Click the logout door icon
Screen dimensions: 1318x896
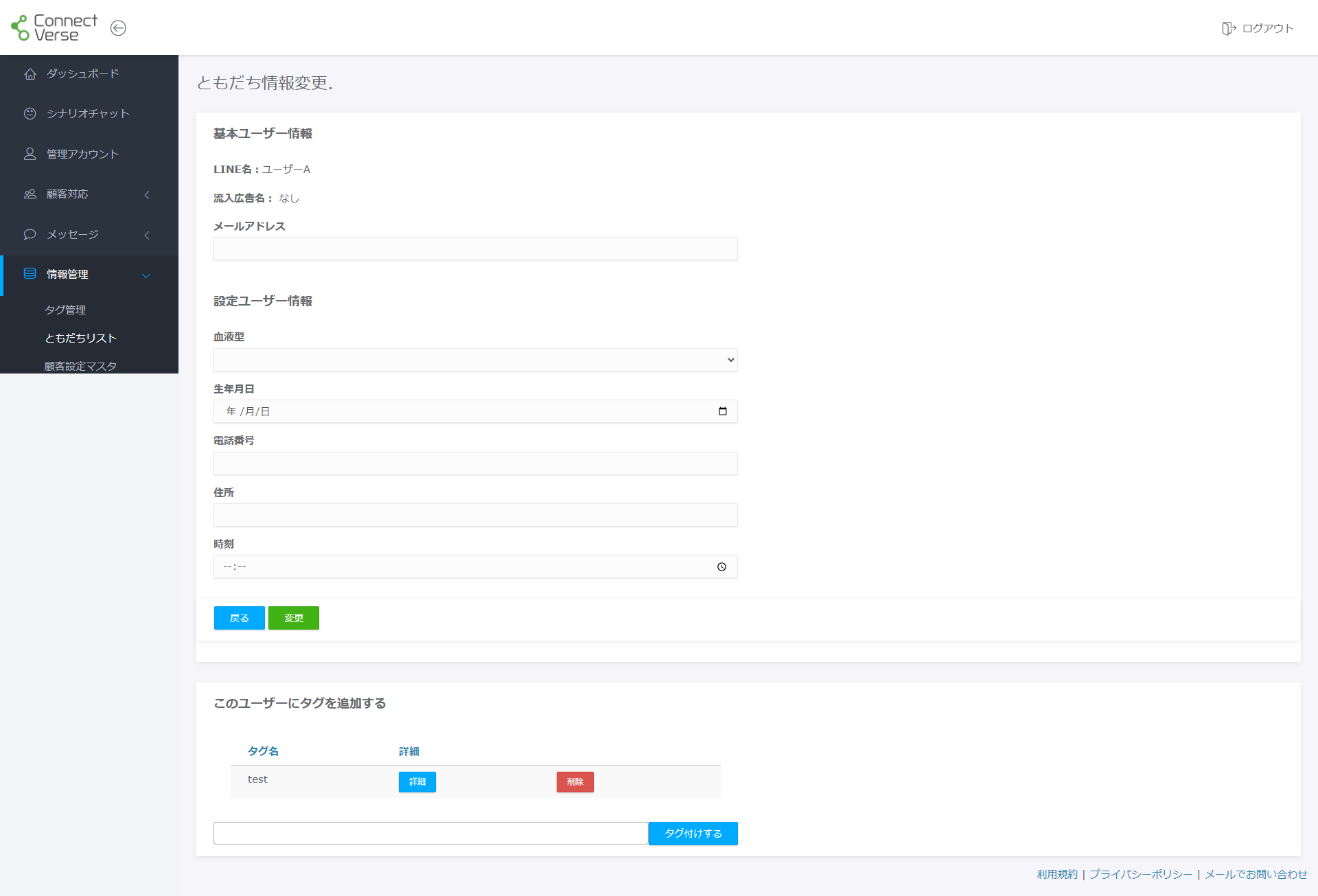click(1229, 28)
